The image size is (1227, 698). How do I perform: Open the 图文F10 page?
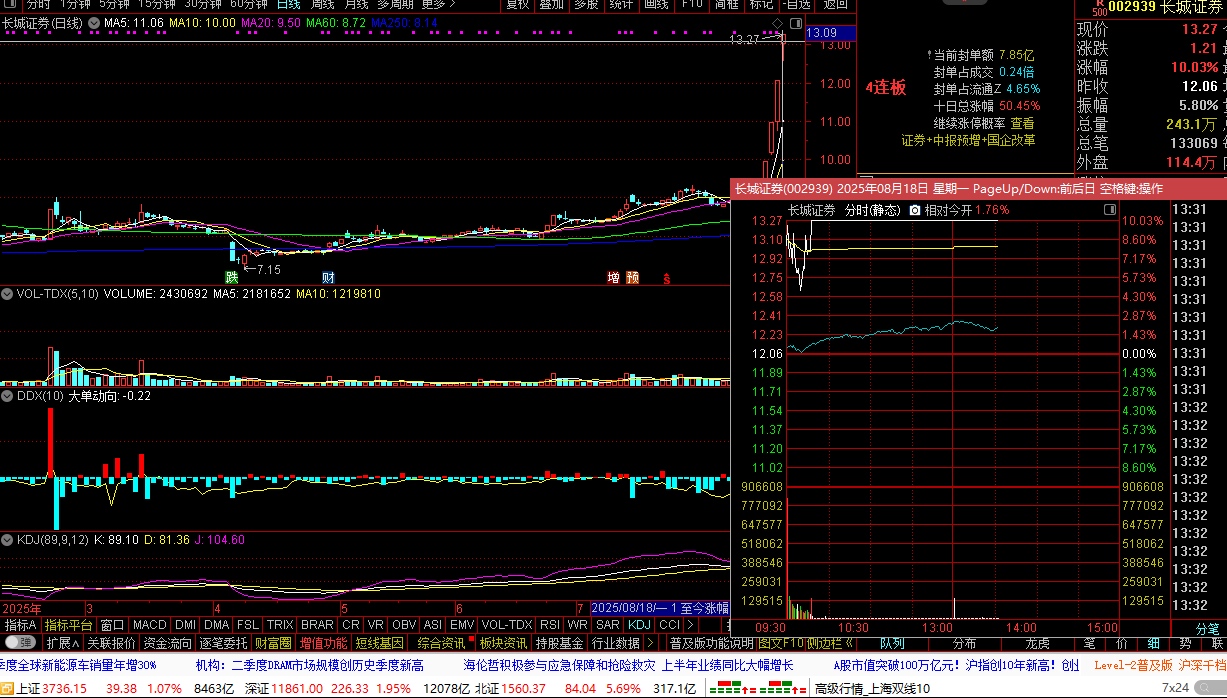pyautogui.click(x=780, y=643)
